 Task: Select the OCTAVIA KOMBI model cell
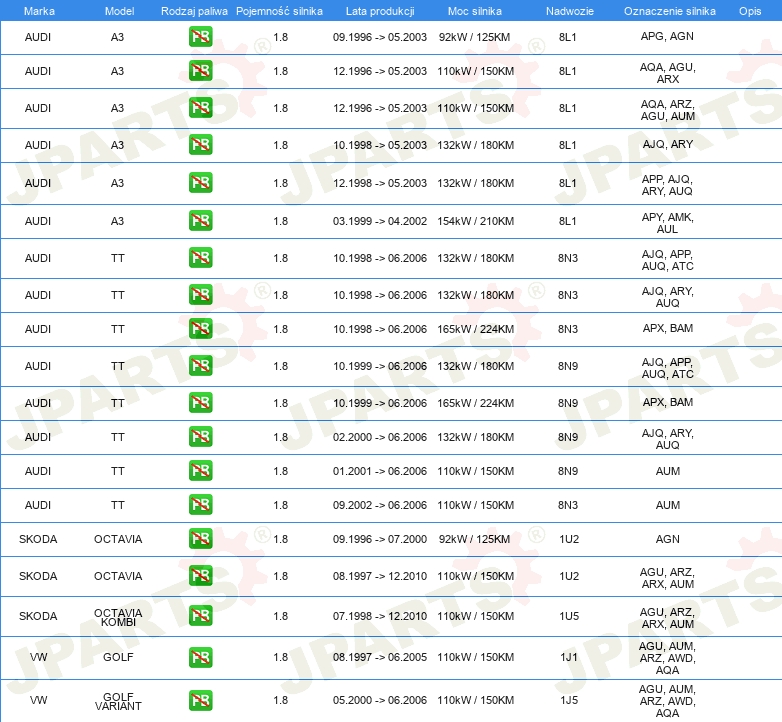(118, 617)
